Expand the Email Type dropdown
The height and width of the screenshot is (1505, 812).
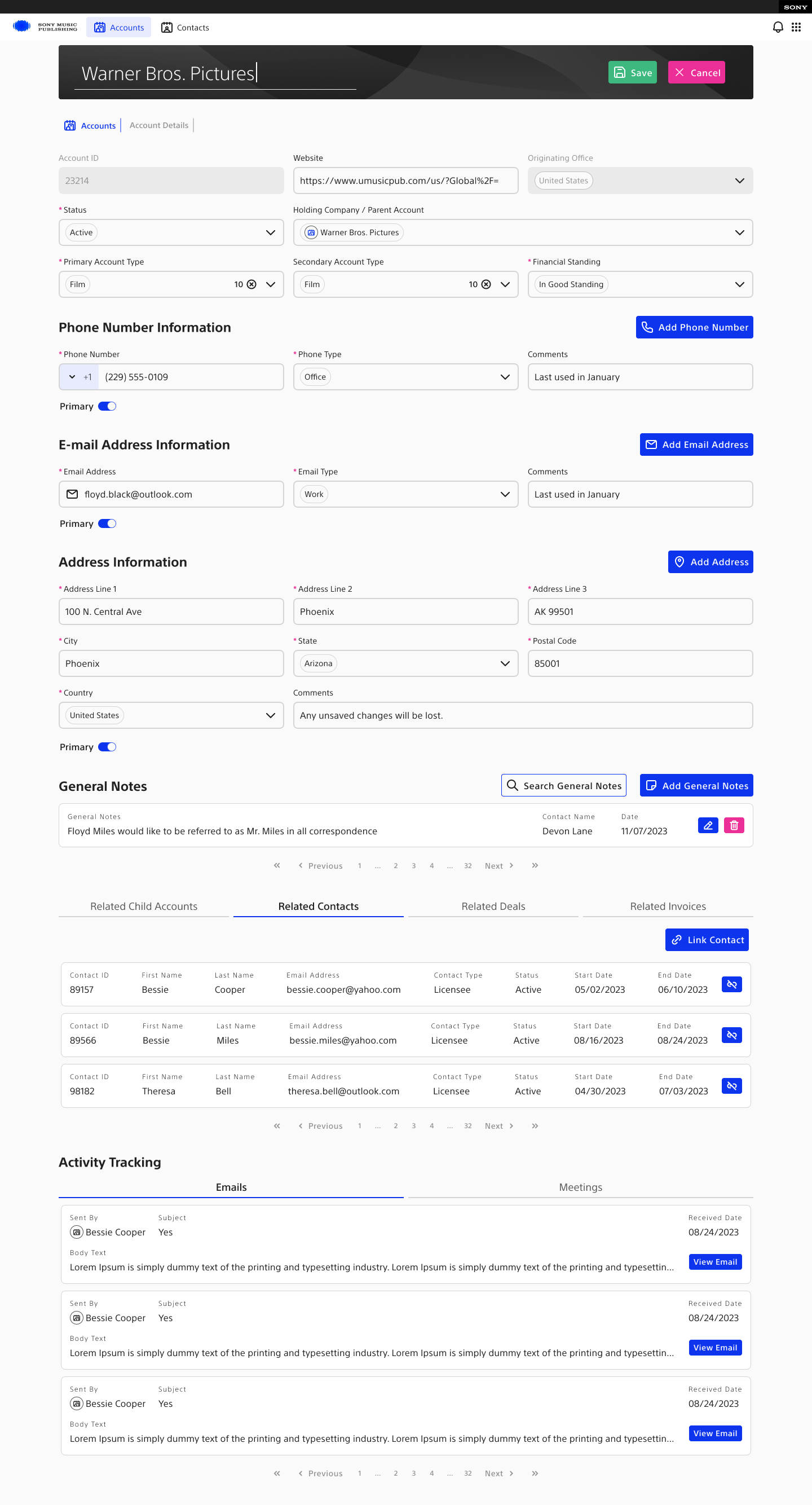[x=505, y=494]
